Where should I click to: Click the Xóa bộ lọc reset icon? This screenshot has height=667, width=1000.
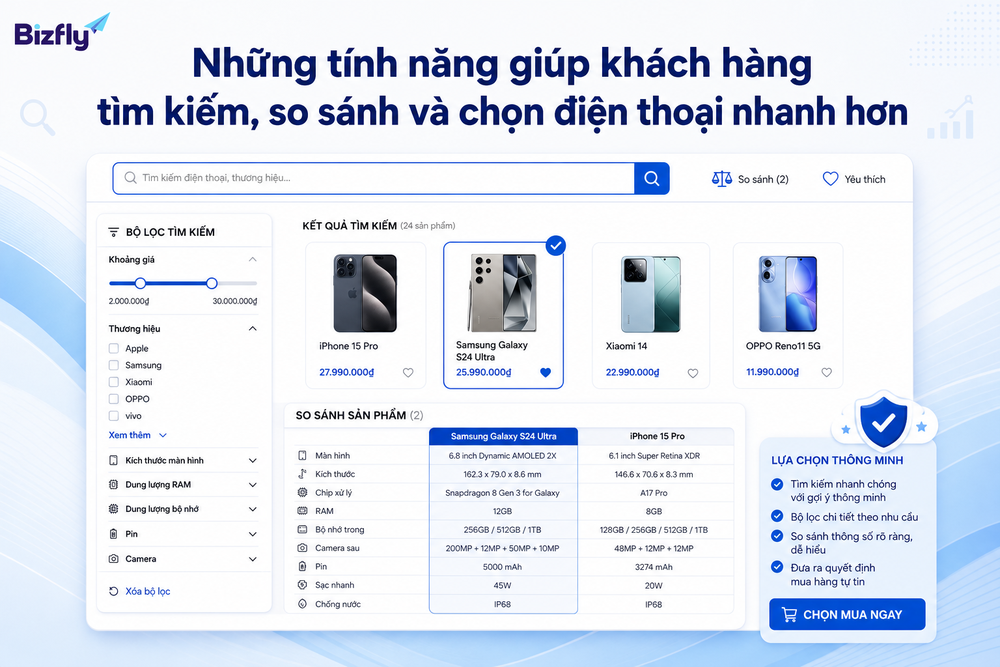114,591
